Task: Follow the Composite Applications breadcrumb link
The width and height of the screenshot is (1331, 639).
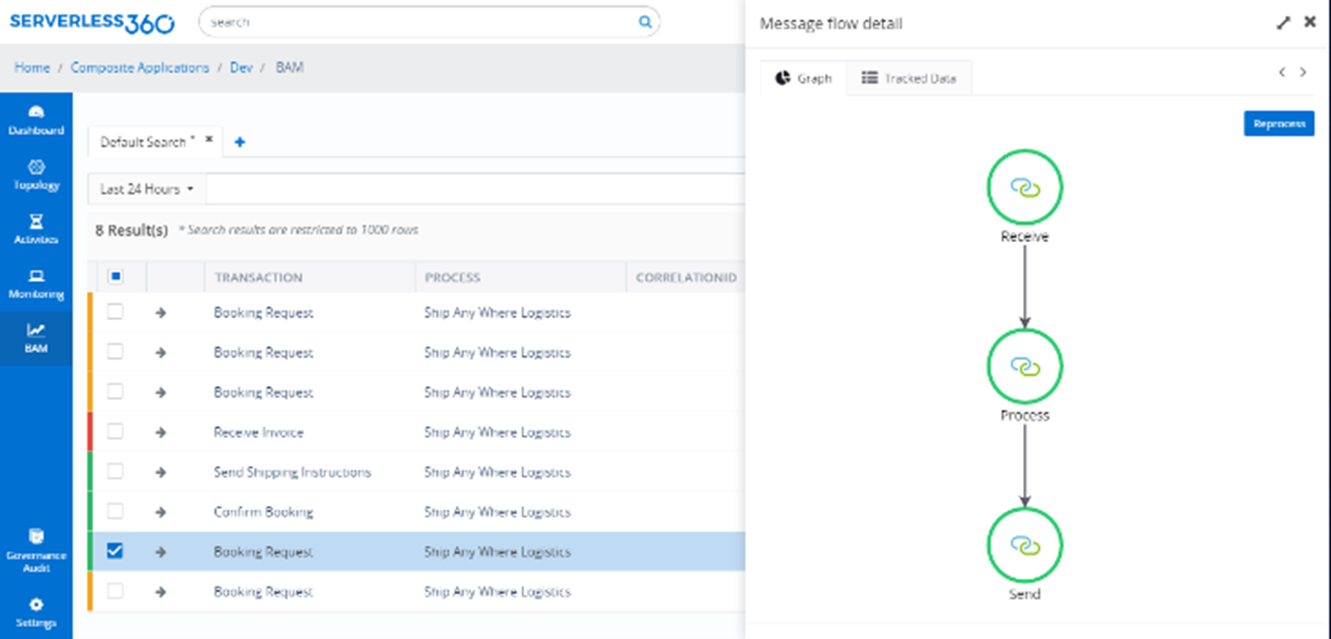Action: coord(139,68)
